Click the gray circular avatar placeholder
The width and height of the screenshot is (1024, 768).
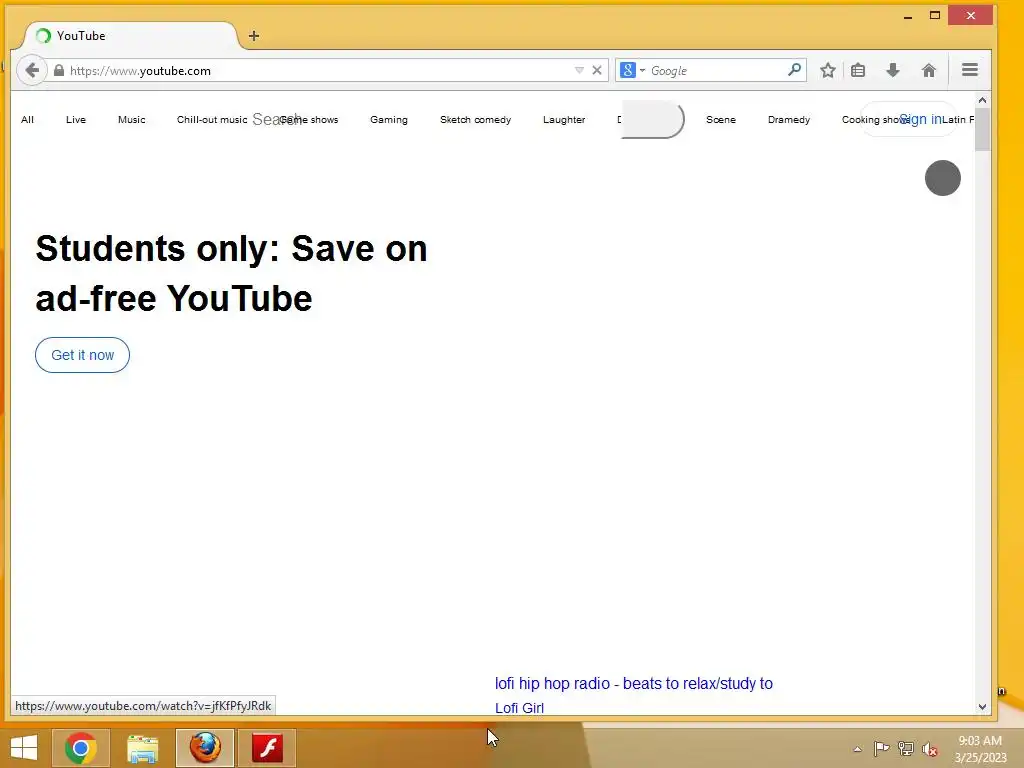tap(942, 178)
